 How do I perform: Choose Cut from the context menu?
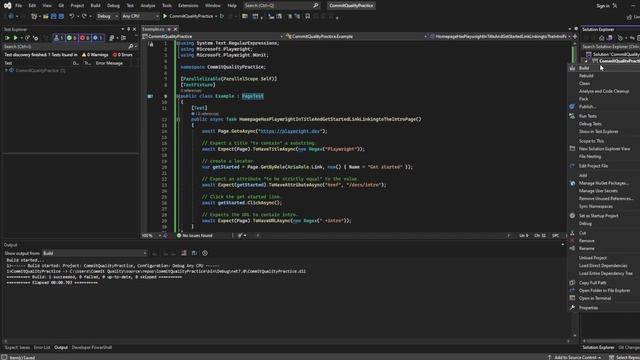[582, 233]
